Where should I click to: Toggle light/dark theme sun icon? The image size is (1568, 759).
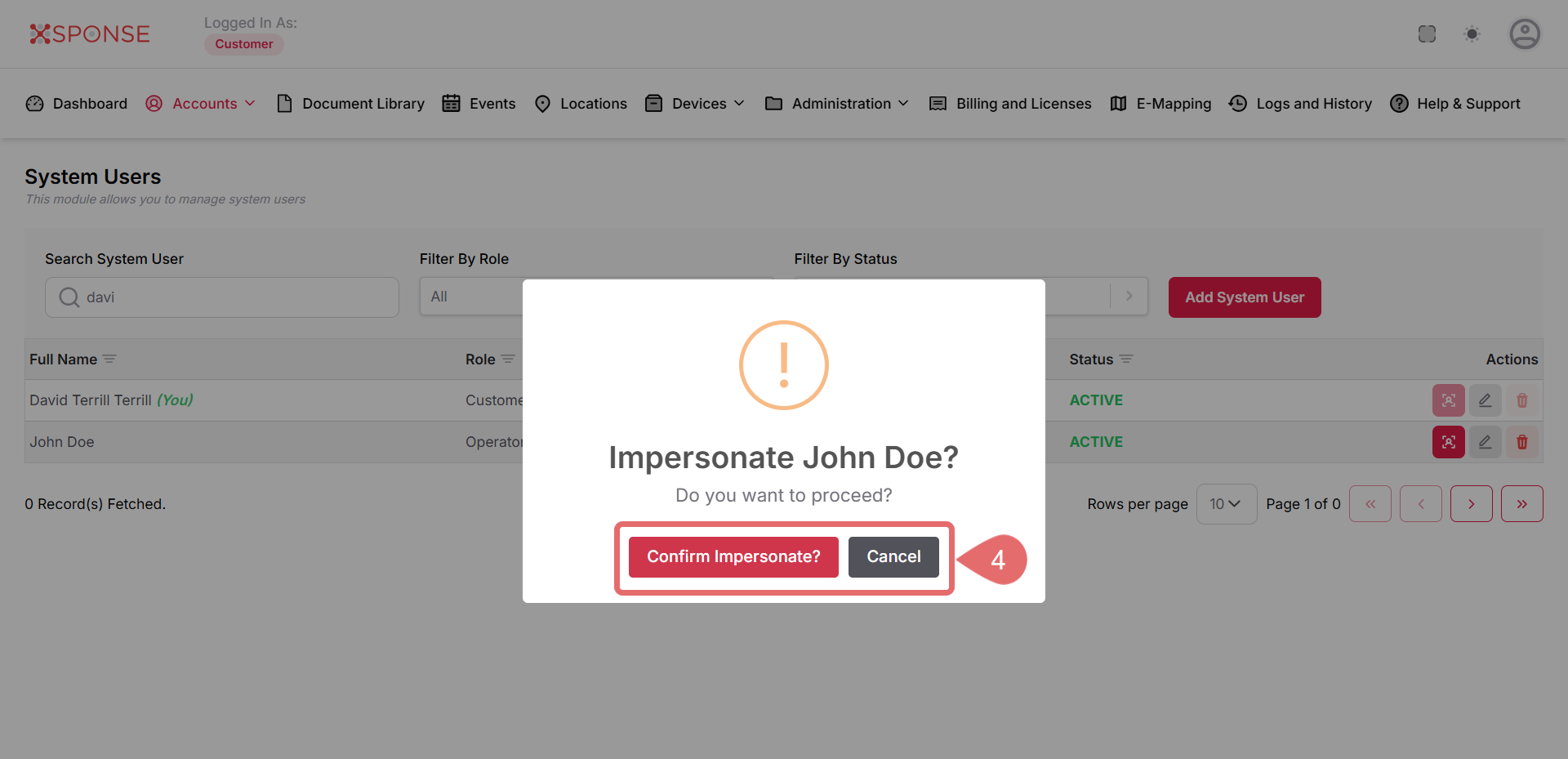coord(1472,34)
